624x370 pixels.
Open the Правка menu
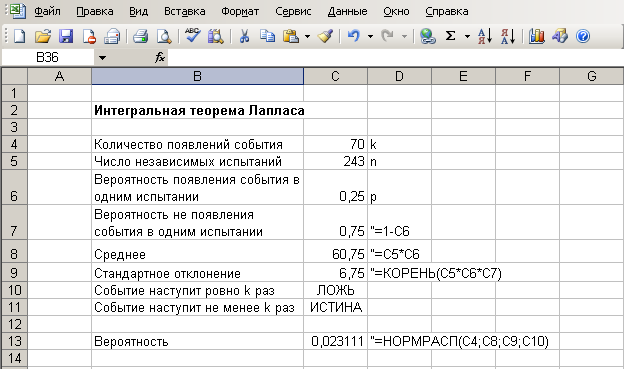[95, 11]
